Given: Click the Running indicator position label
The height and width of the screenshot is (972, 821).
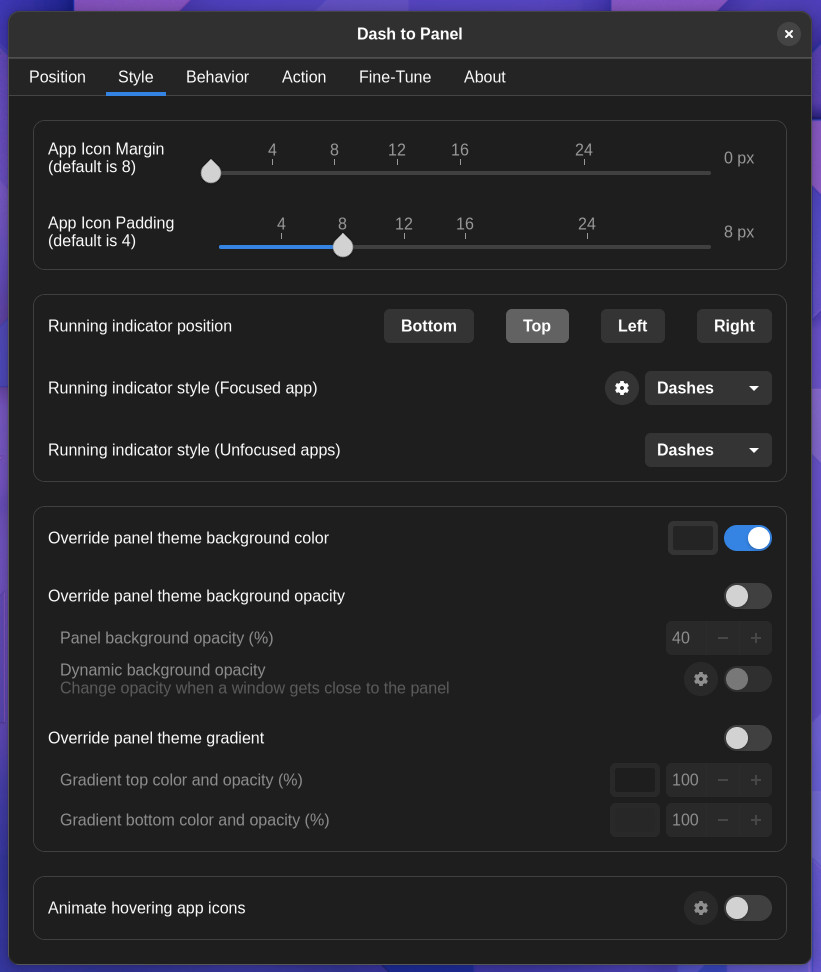Looking at the screenshot, I should 140,326.
